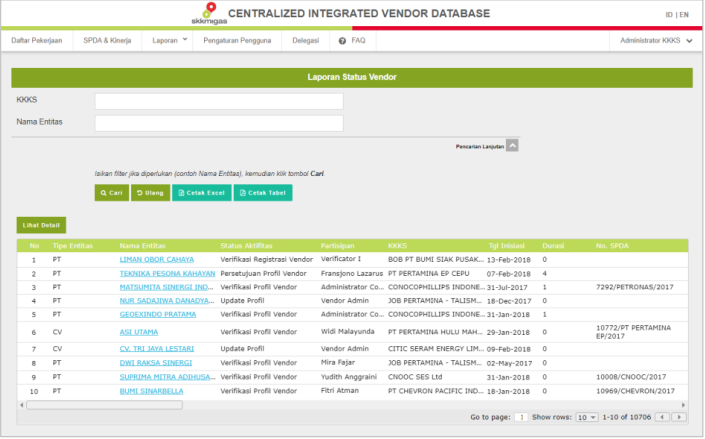Sort by Tgl Inisiasi column header
705x439 pixels.
(506, 246)
